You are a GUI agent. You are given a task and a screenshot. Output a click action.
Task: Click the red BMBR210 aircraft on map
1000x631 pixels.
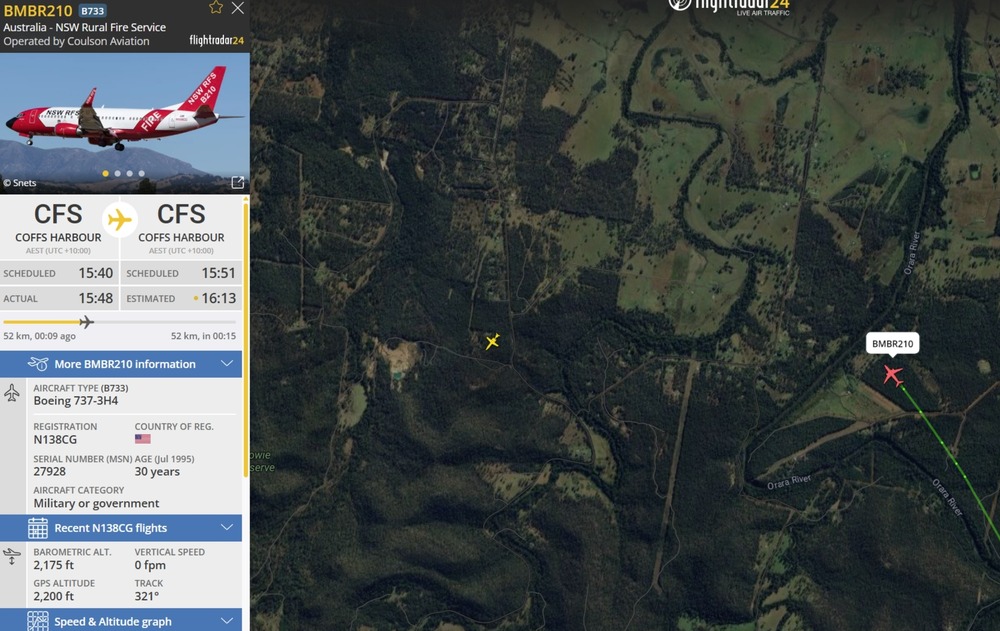893,375
